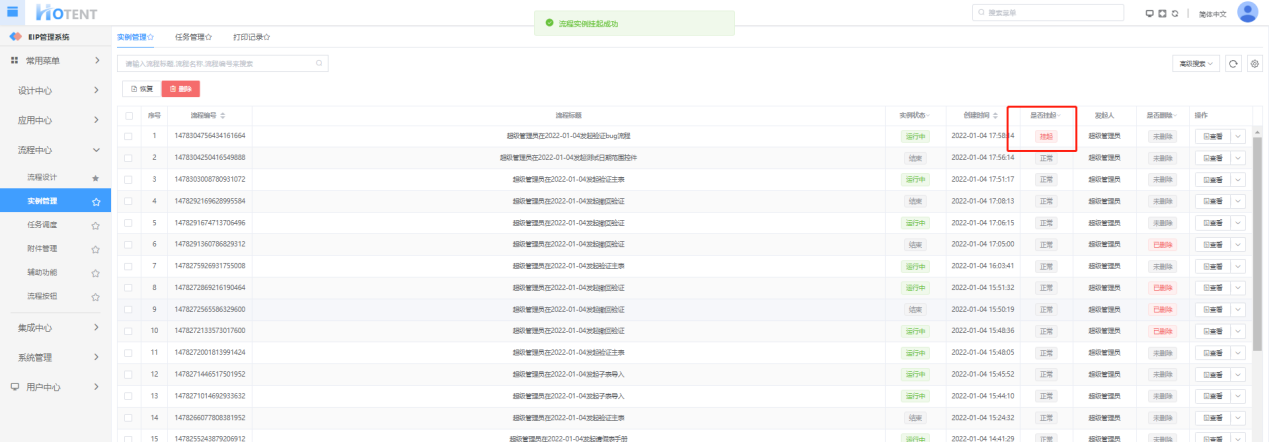Check row 13 checkbox
This screenshot has width=1269, height=442.
point(128,396)
